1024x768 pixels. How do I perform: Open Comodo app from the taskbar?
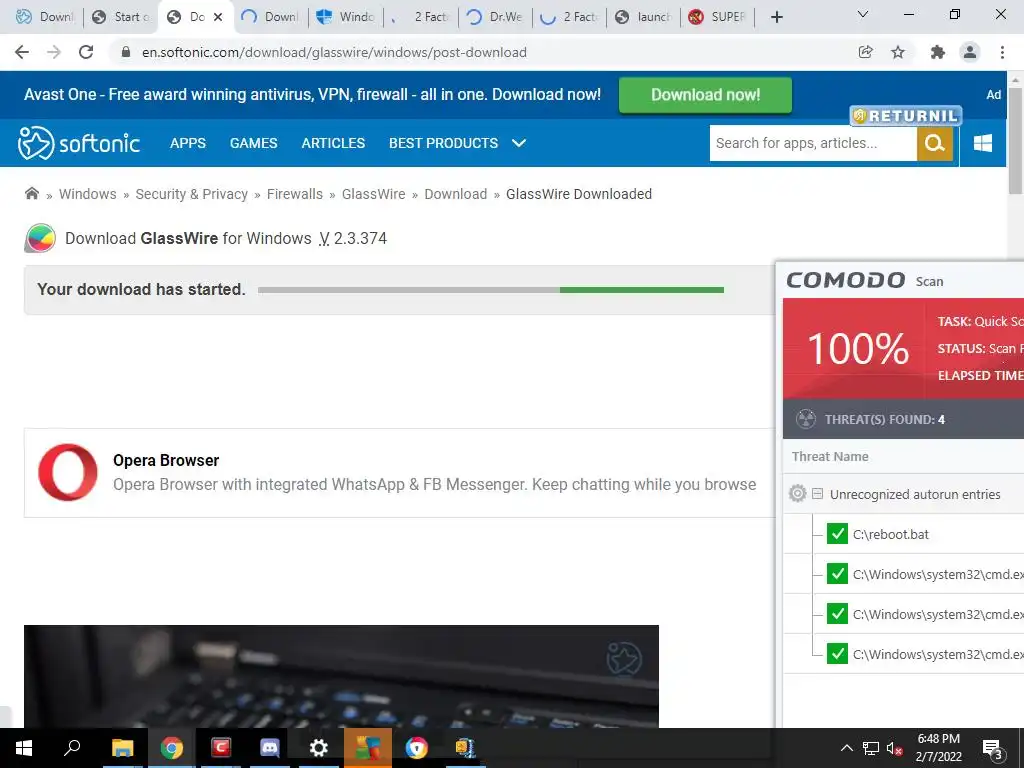(221, 748)
